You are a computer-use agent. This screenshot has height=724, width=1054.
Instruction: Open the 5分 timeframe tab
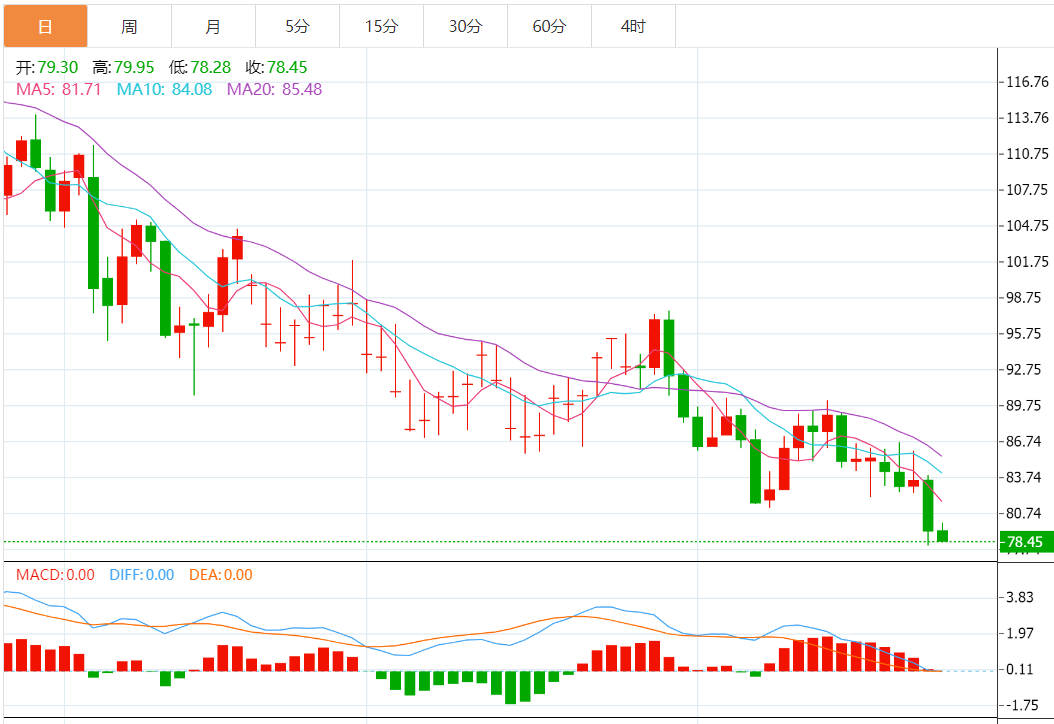(x=297, y=26)
